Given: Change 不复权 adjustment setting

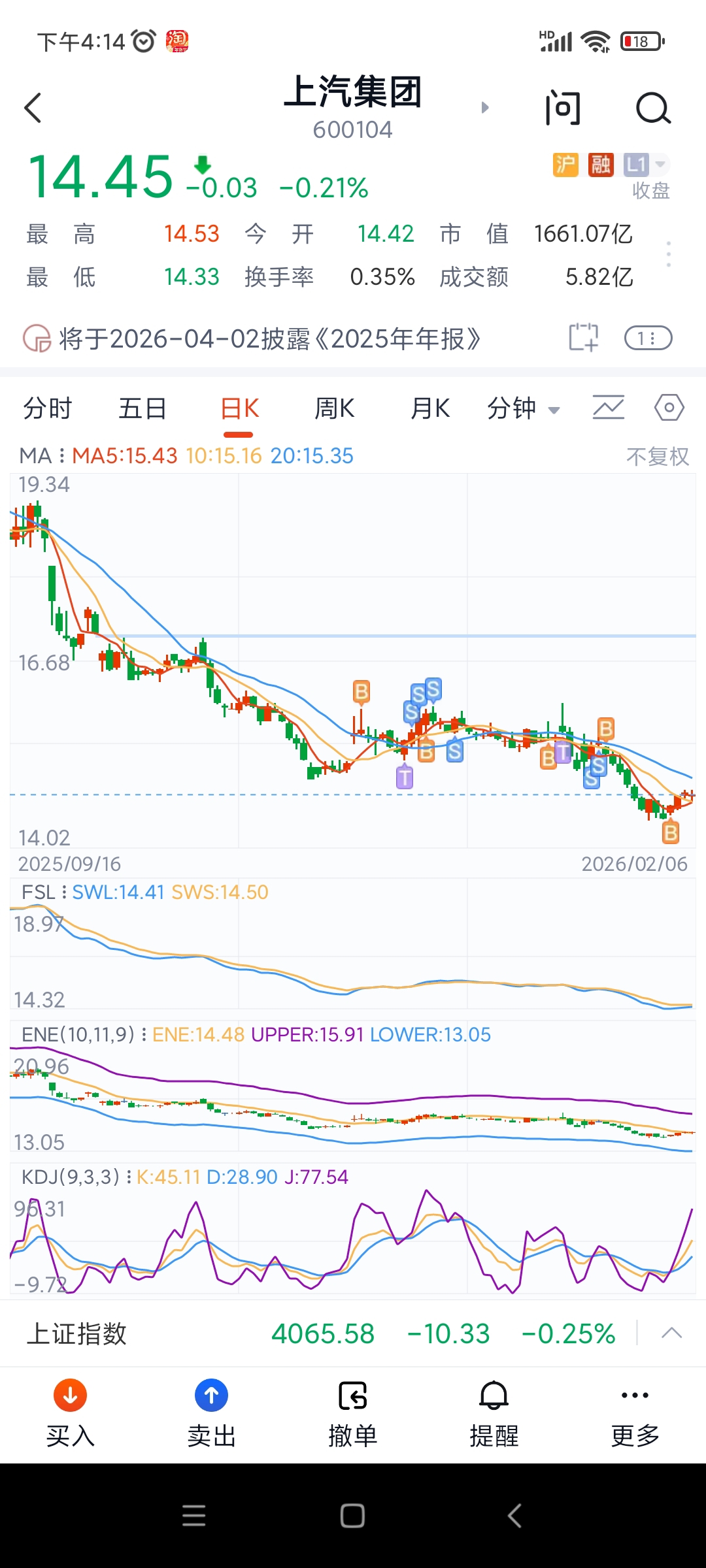Looking at the screenshot, I should coord(658,457).
